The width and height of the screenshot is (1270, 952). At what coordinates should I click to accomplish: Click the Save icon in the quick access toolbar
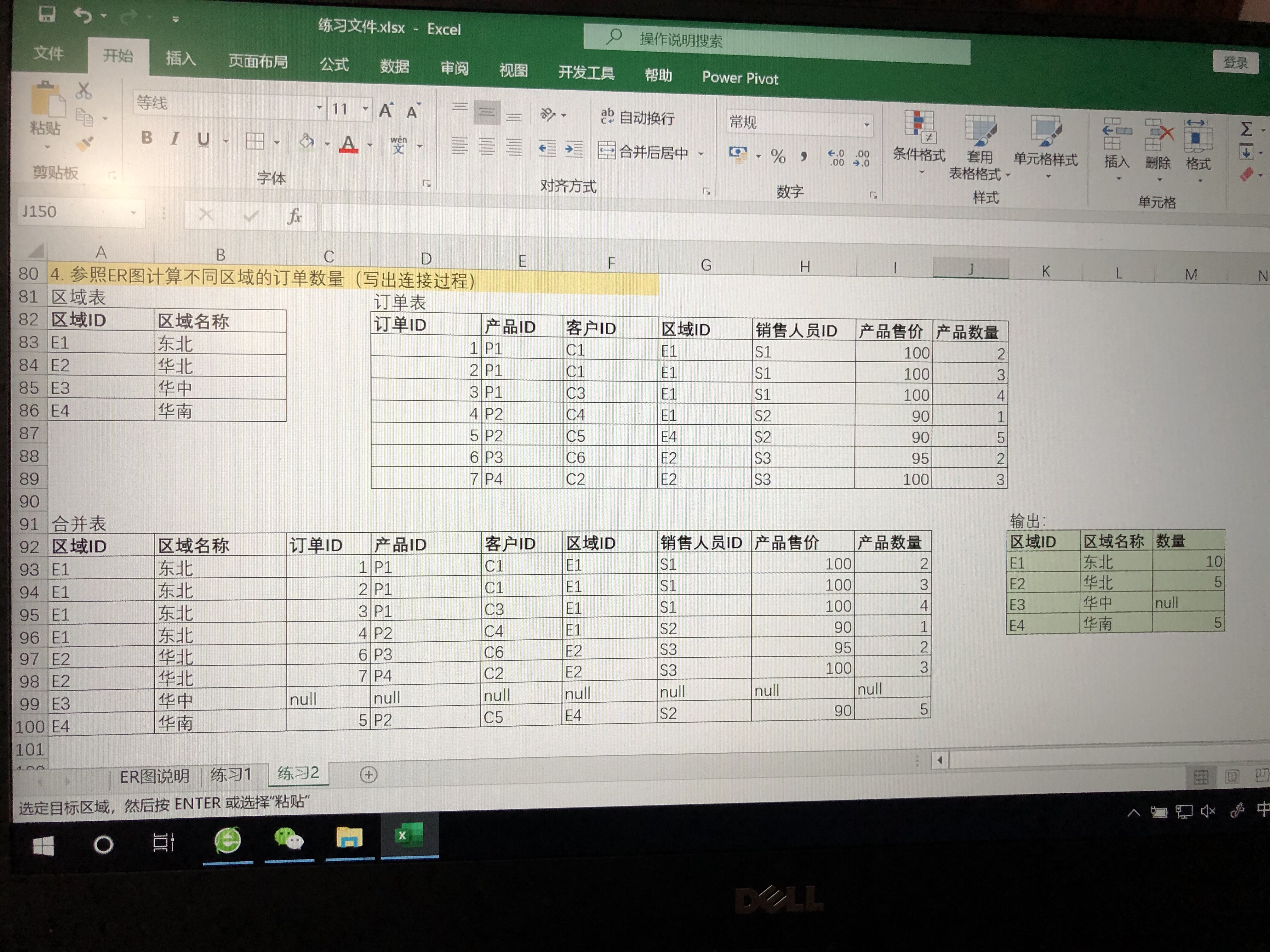coord(47,14)
